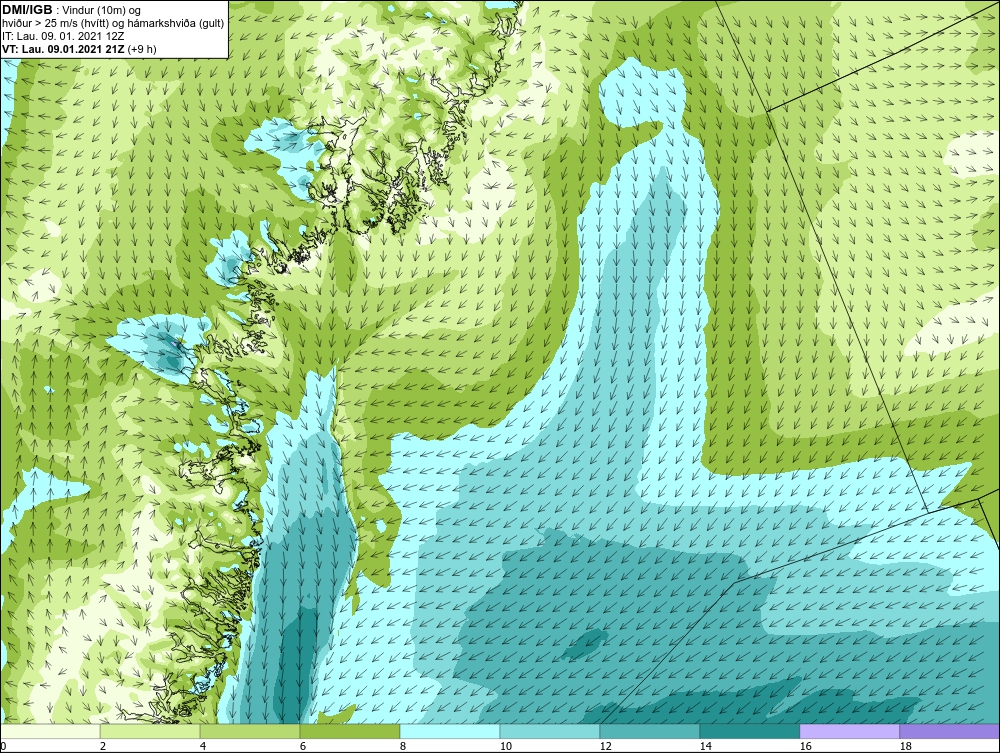Click the 4–6 m/s green legend swatch
Image resolution: width=1000 pixels, height=753 pixels.
[250, 731]
